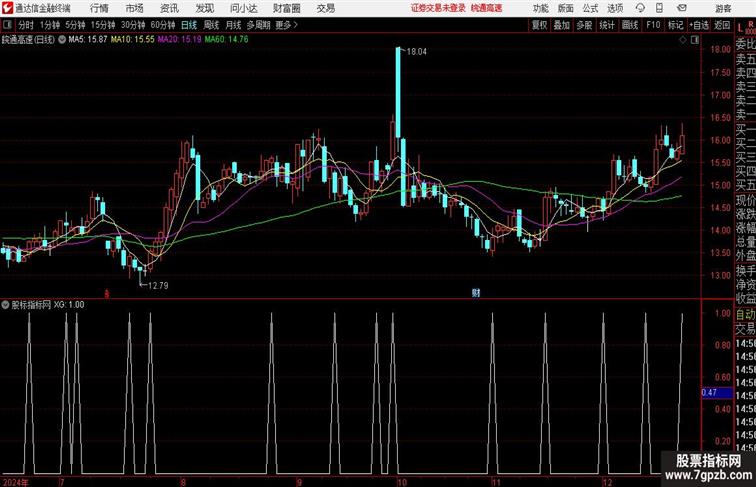Toggle the sidebar panel icon left of 分时
The width and height of the screenshot is (756, 487).
[x=7, y=25]
